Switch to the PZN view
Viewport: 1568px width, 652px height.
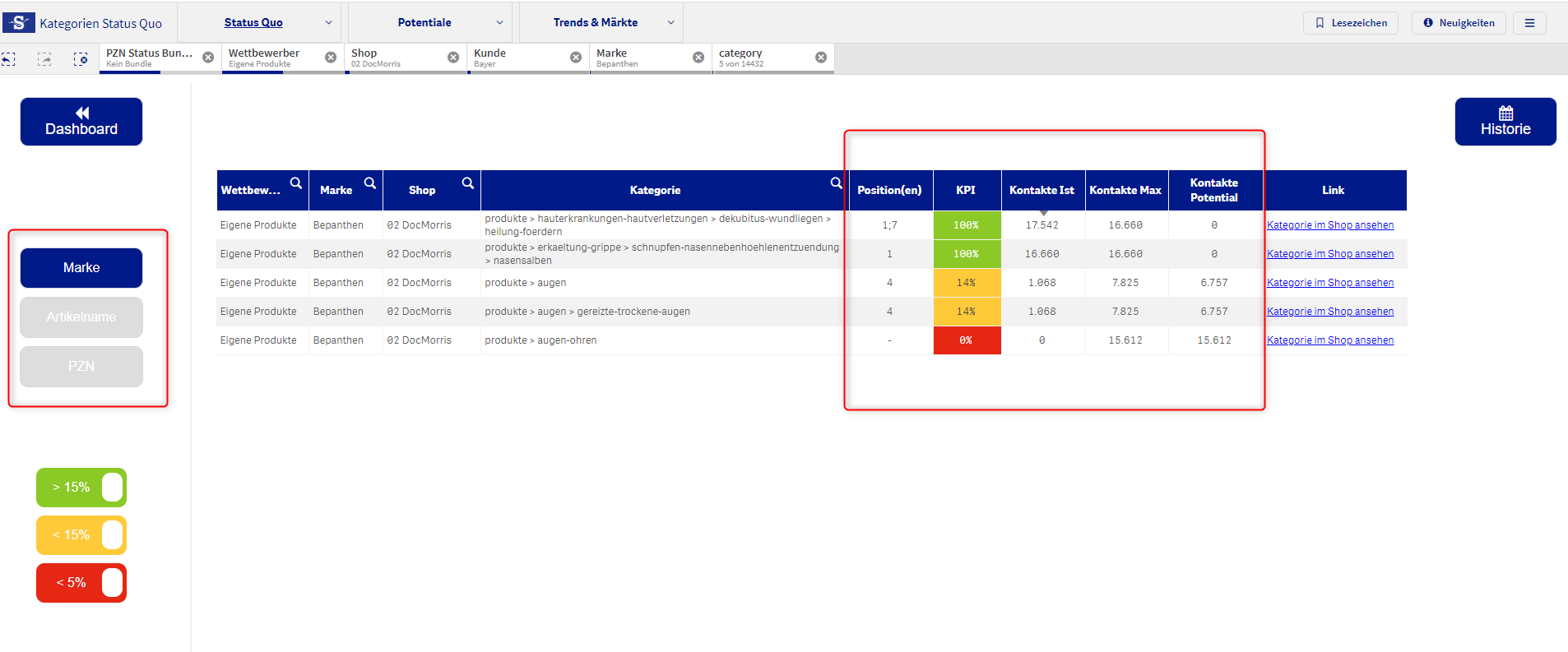click(81, 367)
